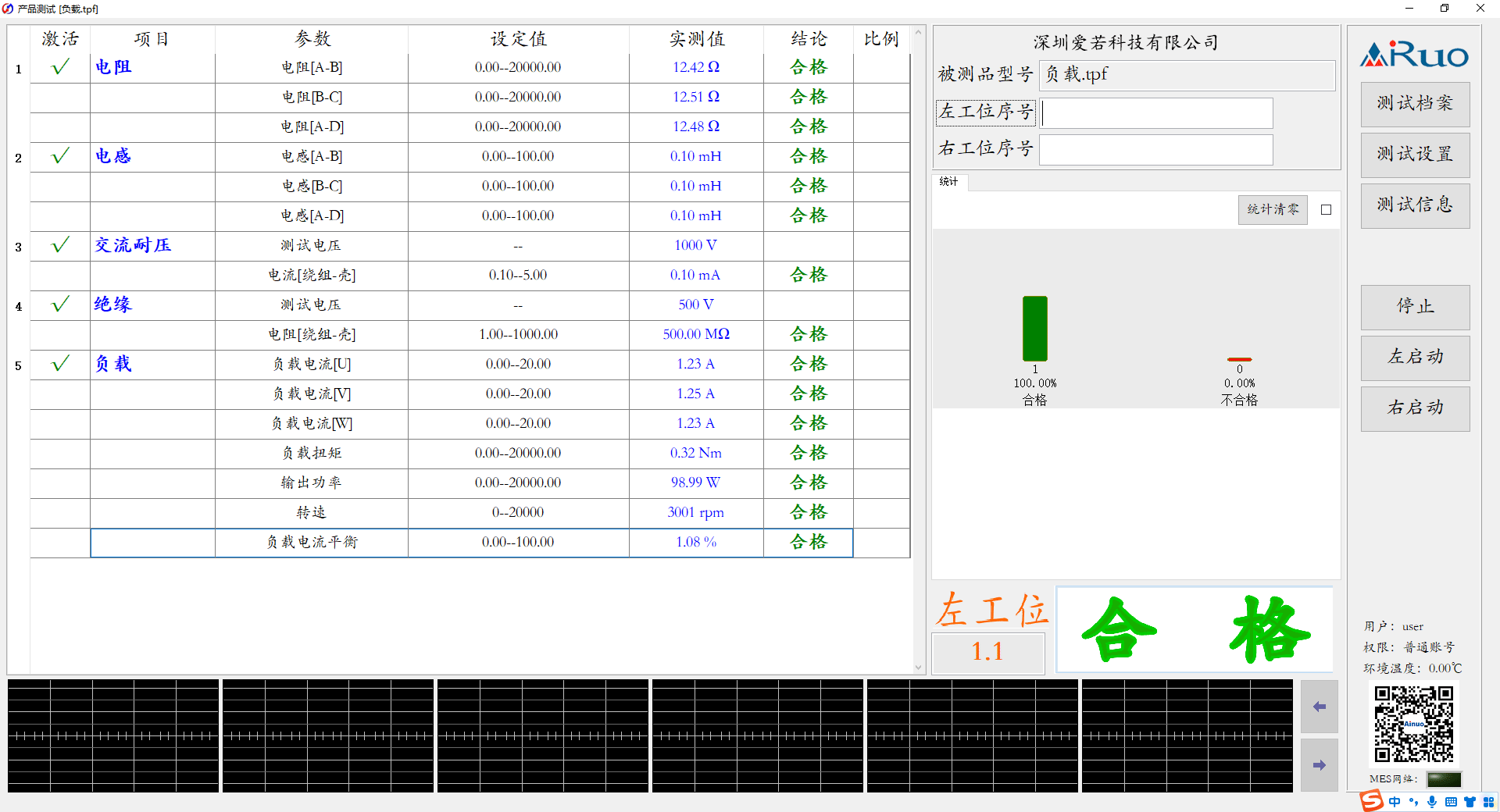Toggle the Chinese punctuation mode icon
The image size is (1500, 812).
click(1413, 802)
